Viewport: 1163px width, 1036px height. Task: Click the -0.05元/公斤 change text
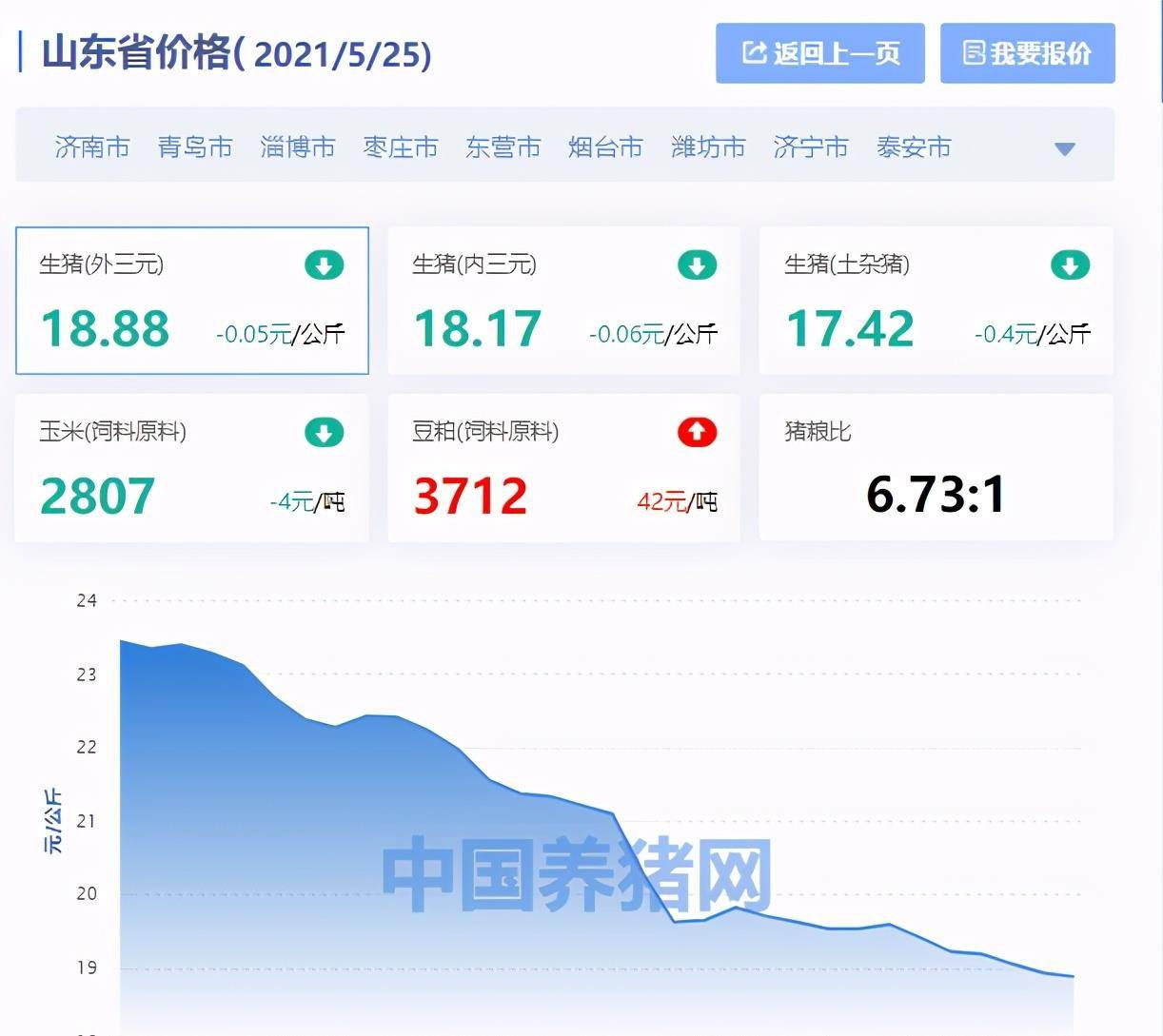coord(280,334)
